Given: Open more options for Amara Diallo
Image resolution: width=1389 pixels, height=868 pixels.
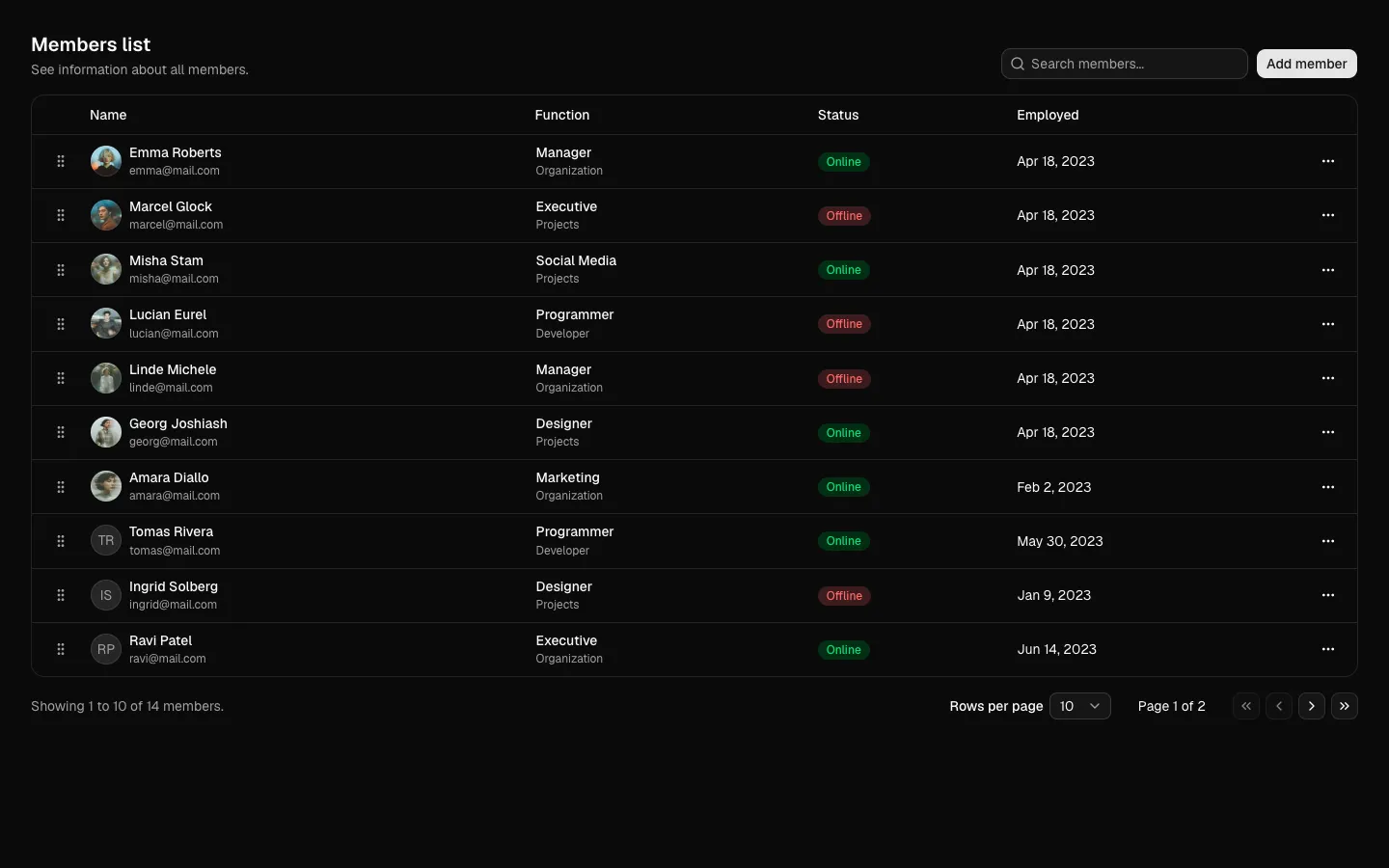Looking at the screenshot, I should (x=1328, y=487).
